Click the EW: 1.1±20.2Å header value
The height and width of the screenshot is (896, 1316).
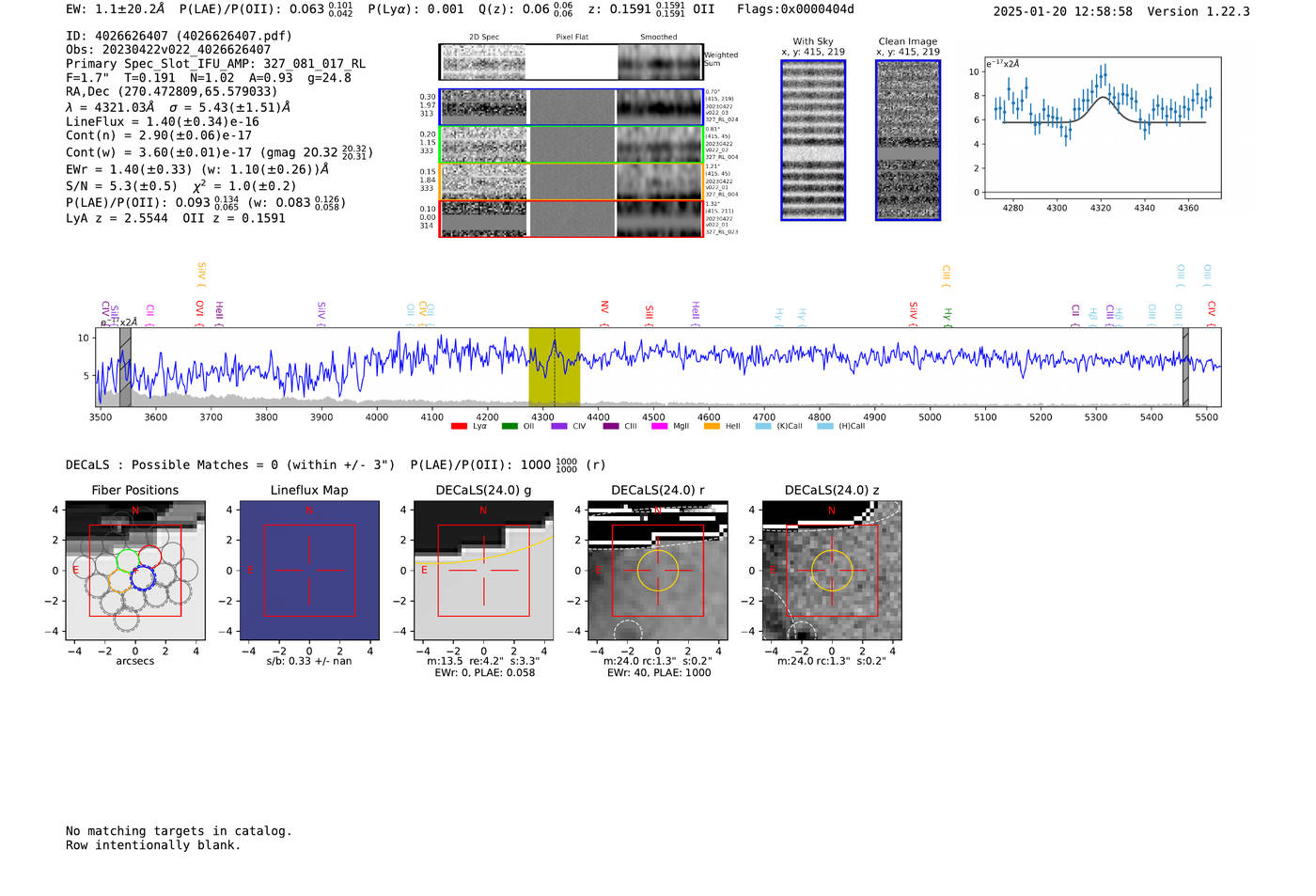point(116,9)
